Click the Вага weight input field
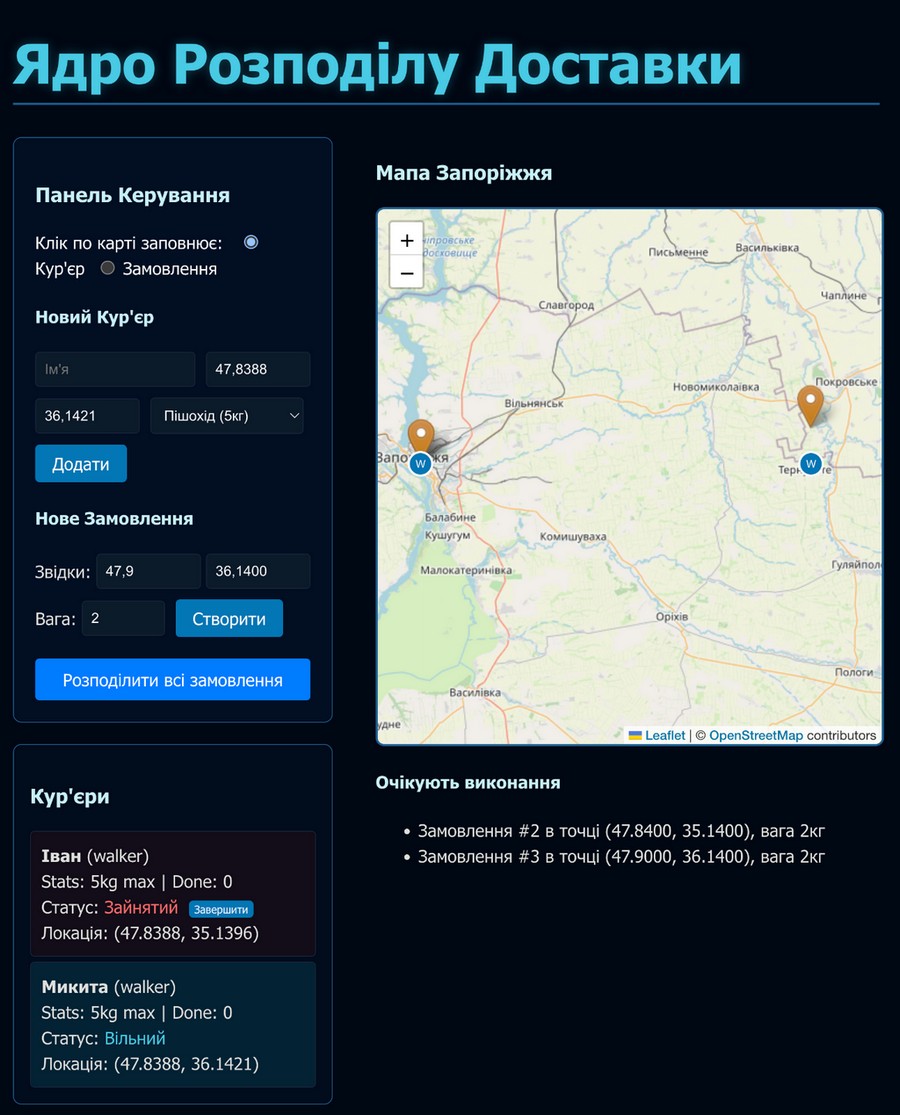Image resolution: width=900 pixels, height=1115 pixels. point(123,618)
